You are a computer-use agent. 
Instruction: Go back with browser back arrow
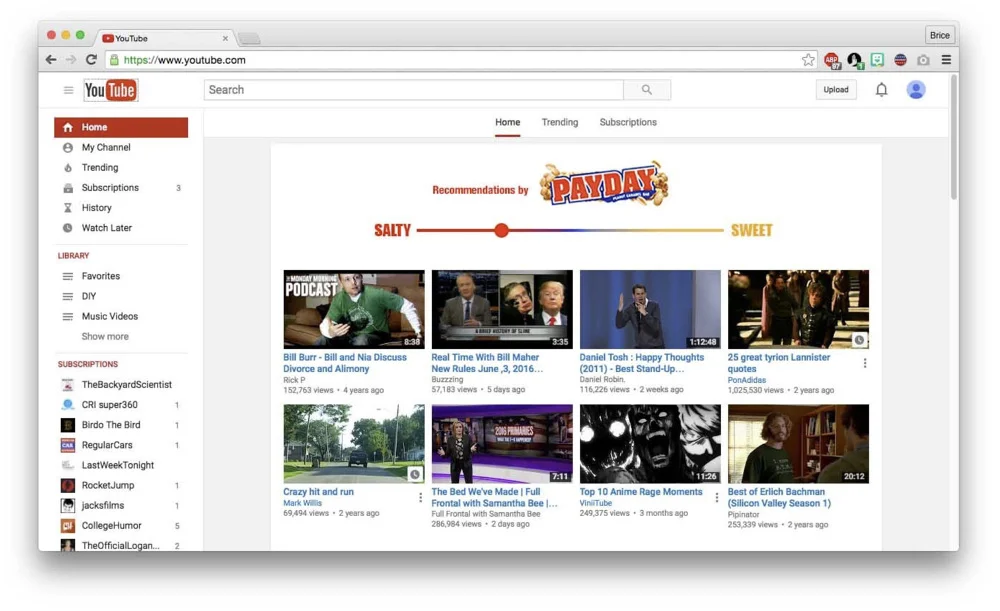tap(51, 60)
